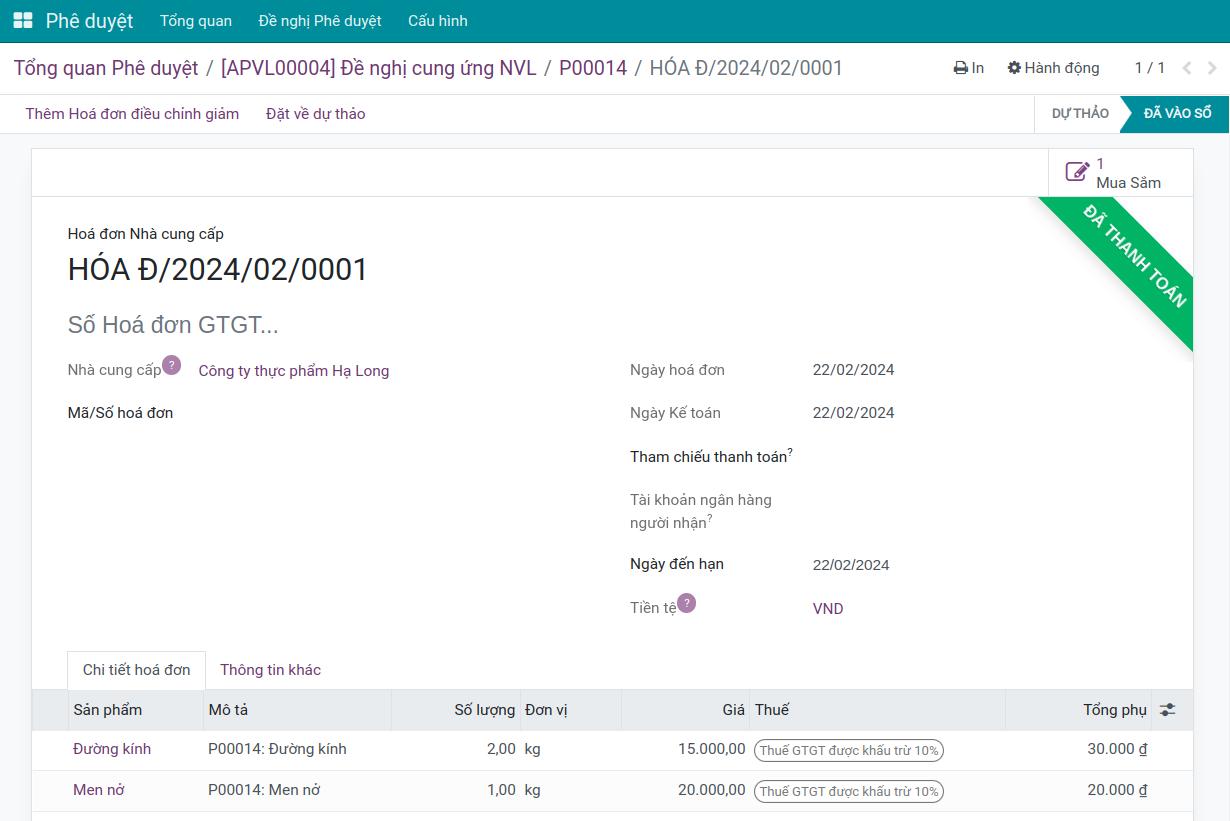Click the record pager 1 / 1
Screen dimensions: 1230x821
click(x=1150, y=68)
